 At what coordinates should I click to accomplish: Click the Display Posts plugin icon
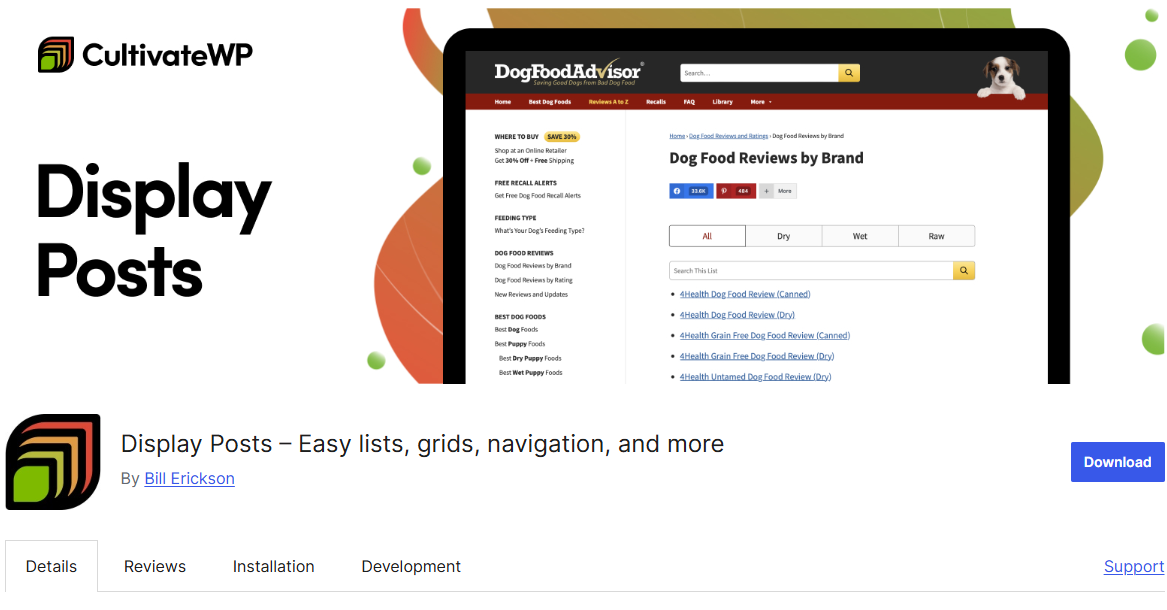(x=53, y=462)
